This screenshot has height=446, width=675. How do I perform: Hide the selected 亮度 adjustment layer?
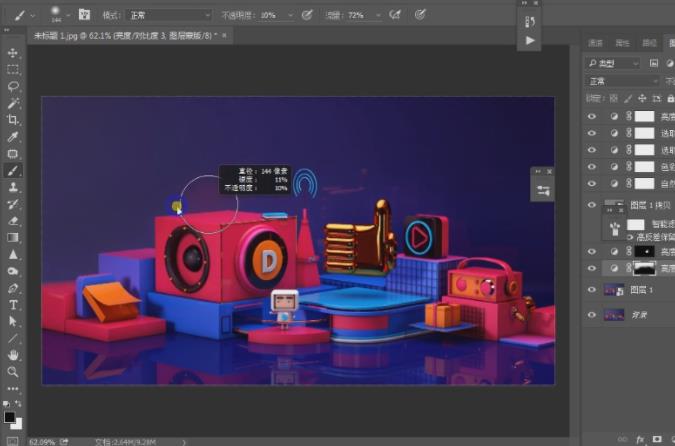(592, 268)
